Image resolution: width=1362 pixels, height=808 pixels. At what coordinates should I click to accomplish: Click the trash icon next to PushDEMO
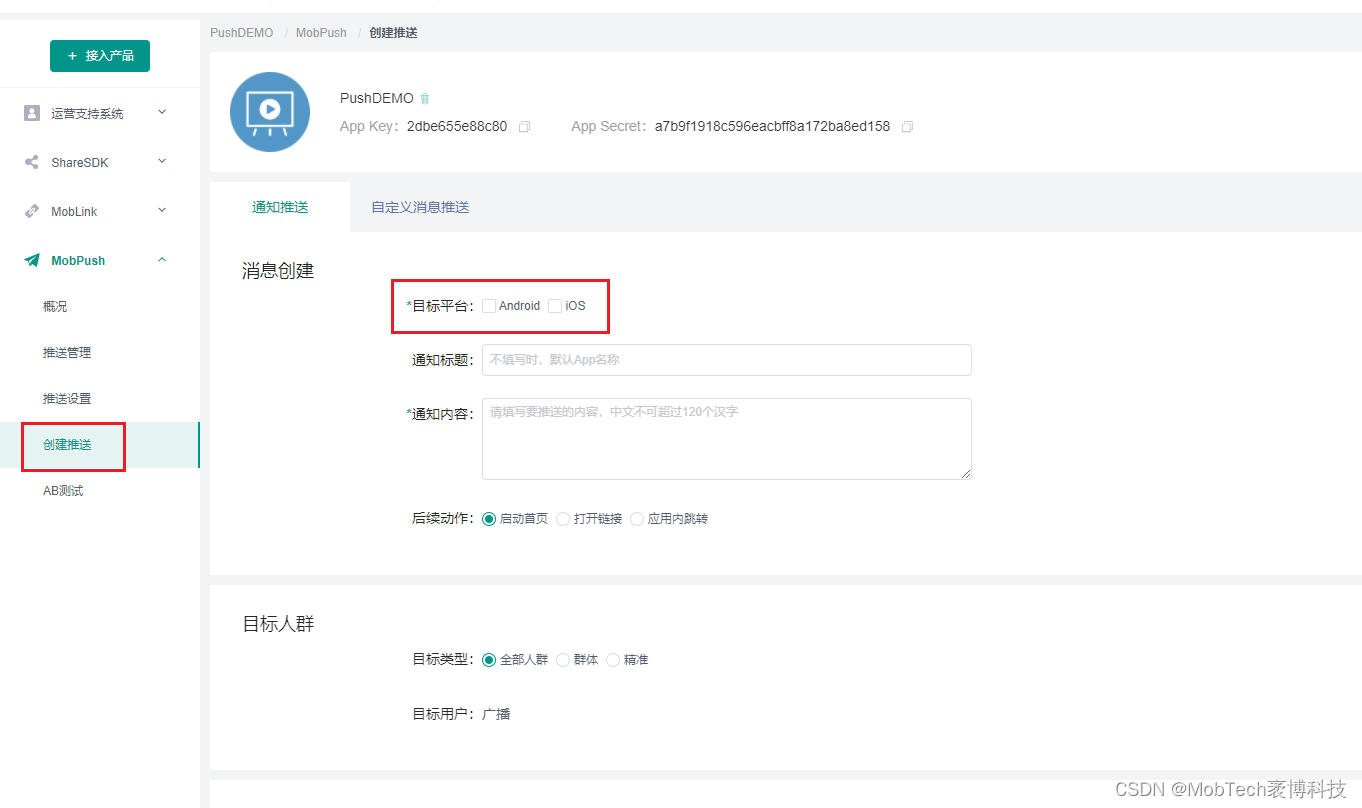pyautogui.click(x=425, y=98)
